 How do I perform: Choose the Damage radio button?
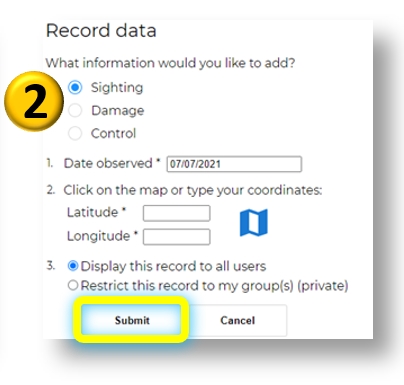[x=75, y=110]
